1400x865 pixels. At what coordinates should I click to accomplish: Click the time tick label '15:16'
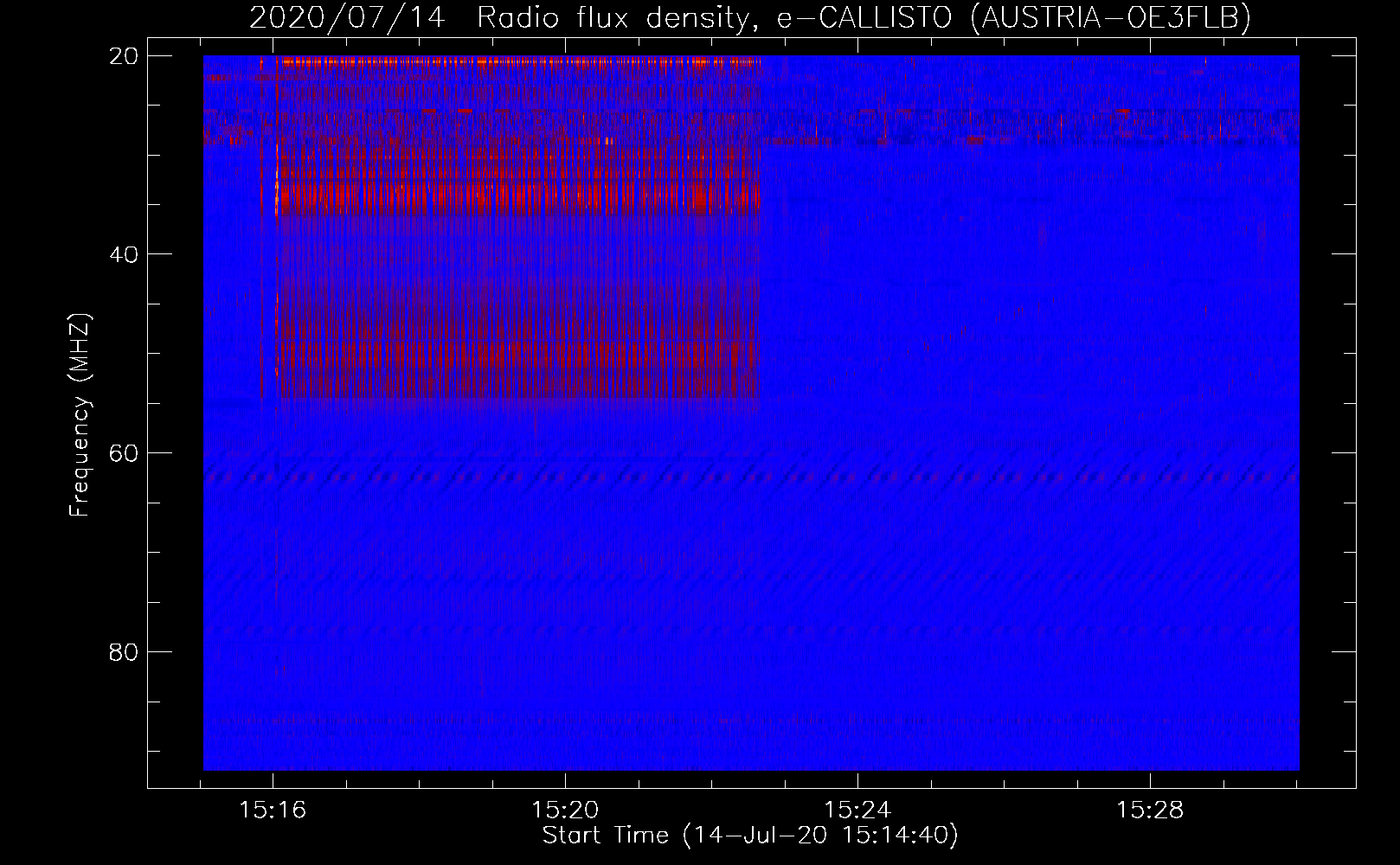(x=273, y=811)
